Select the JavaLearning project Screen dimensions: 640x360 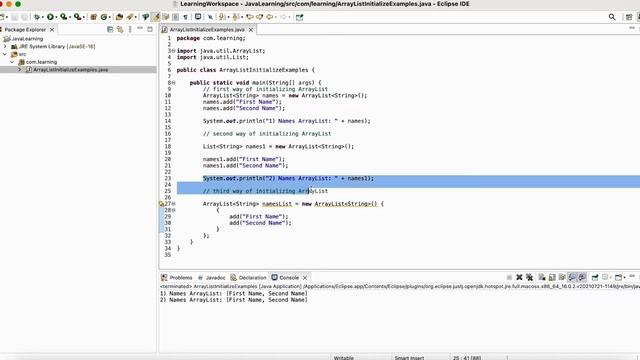(x=27, y=39)
